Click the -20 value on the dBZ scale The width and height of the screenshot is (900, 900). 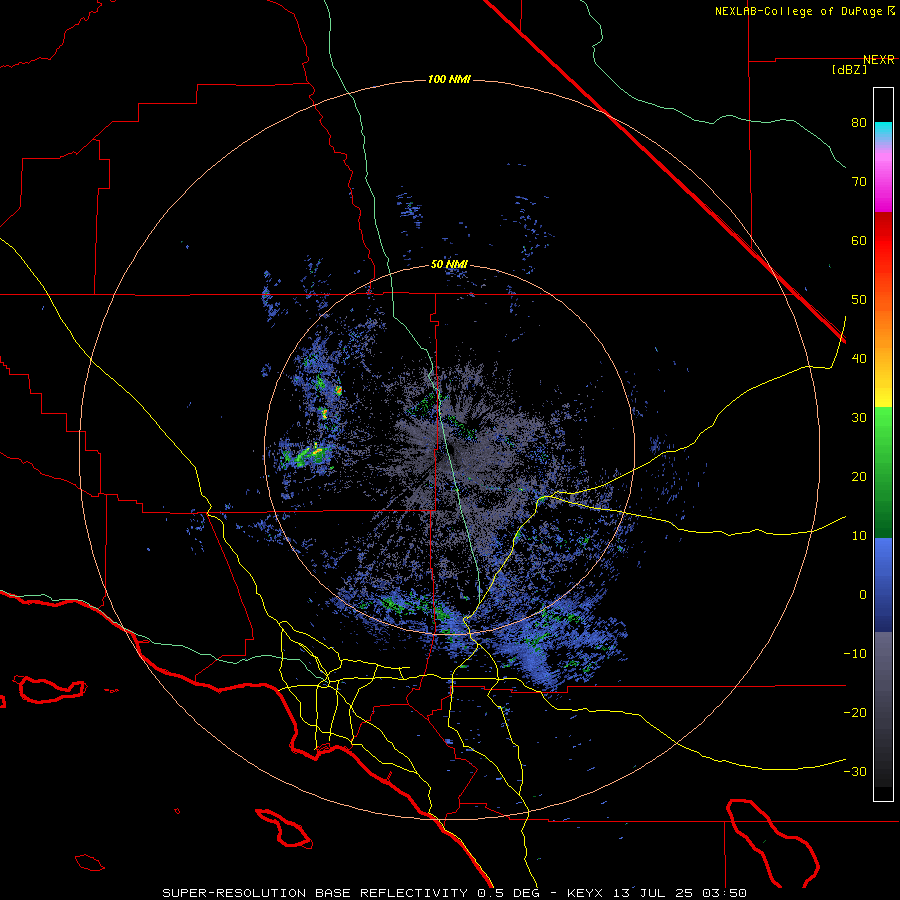click(x=855, y=713)
